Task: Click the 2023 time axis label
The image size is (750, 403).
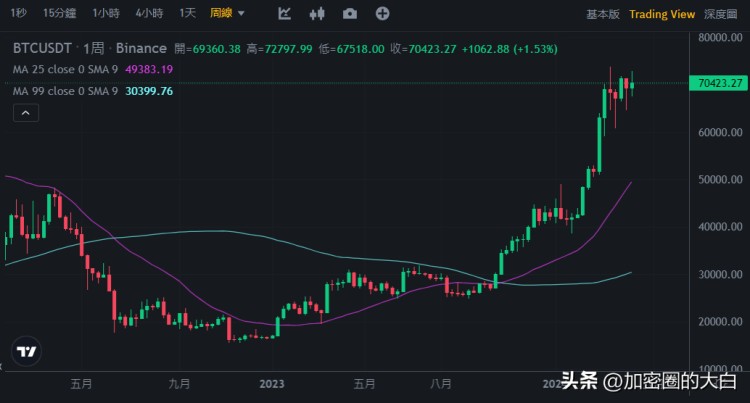Action: click(272, 384)
